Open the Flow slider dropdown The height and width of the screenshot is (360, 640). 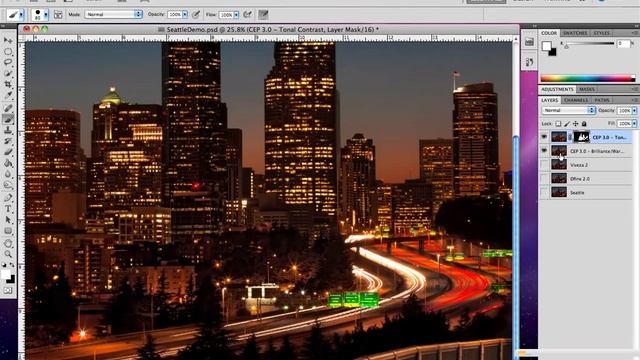236,15
